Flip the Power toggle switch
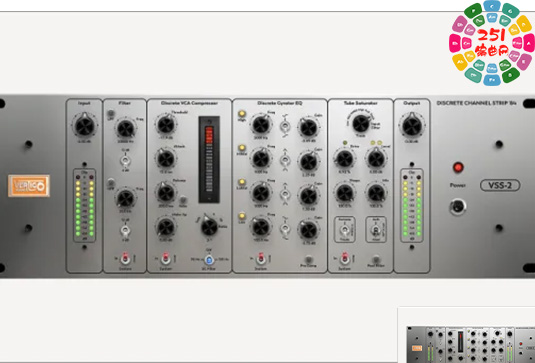Viewport: 535px width, 363px height. tap(458, 207)
